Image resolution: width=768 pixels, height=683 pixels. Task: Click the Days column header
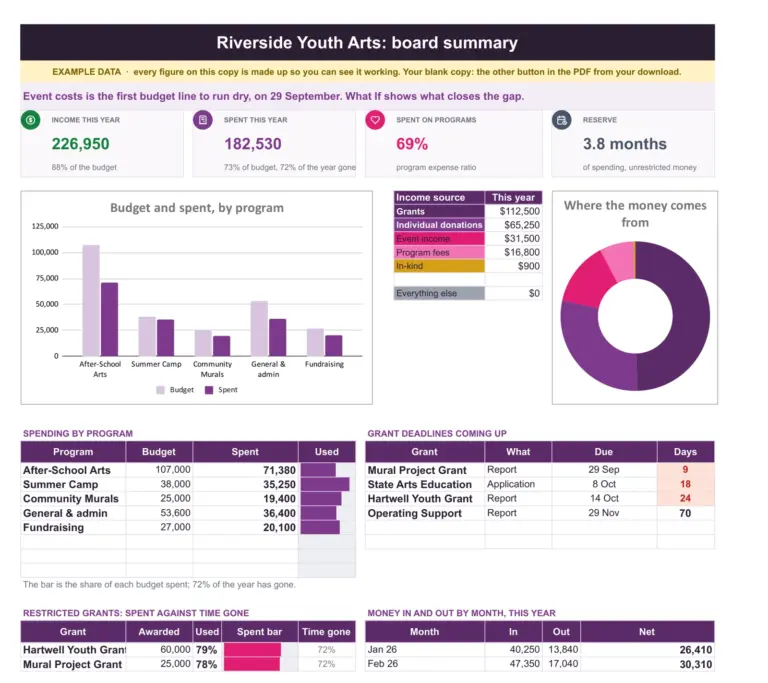[685, 452]
